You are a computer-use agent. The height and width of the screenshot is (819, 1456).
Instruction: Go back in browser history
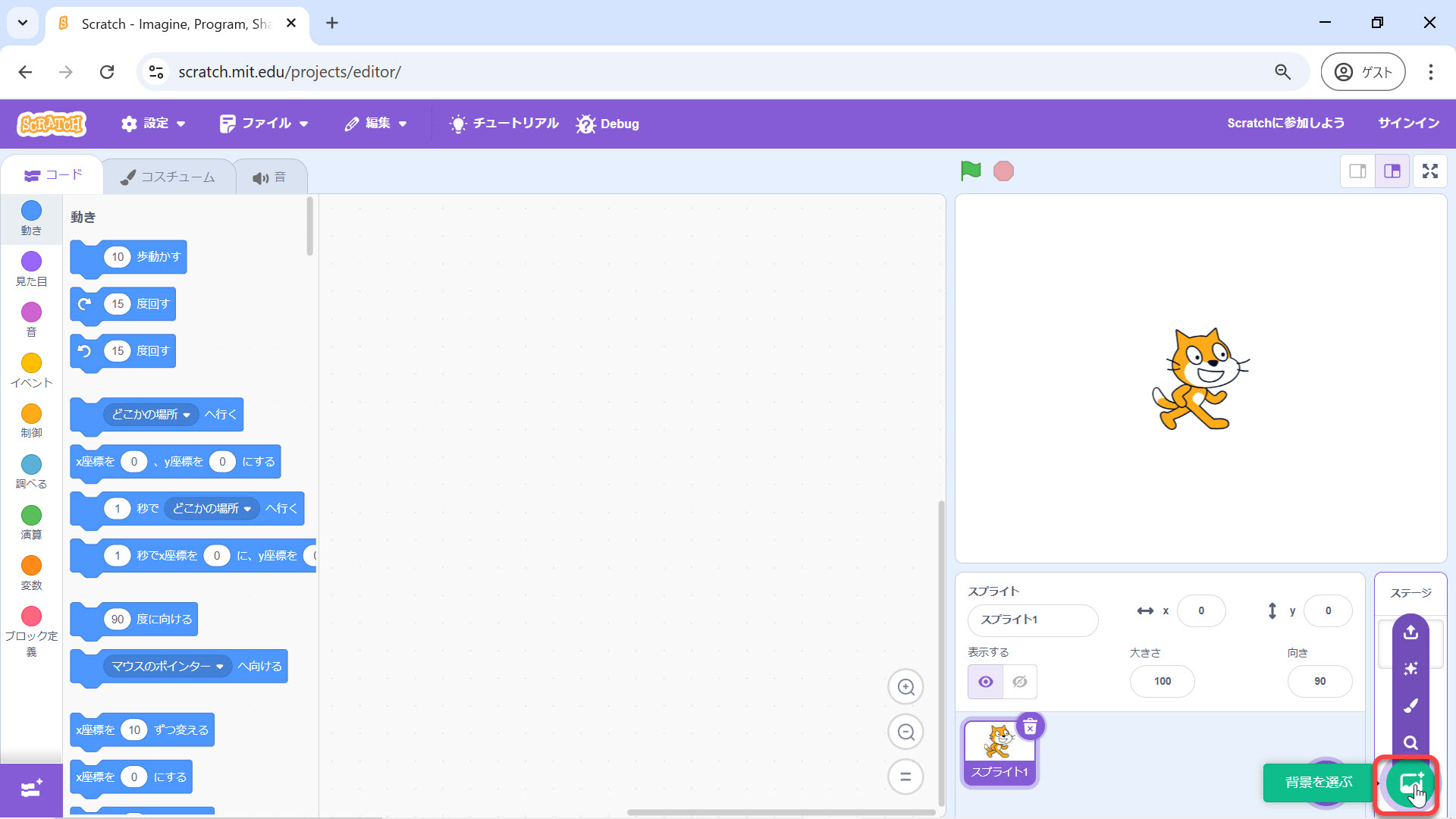[x=25, y=72]
